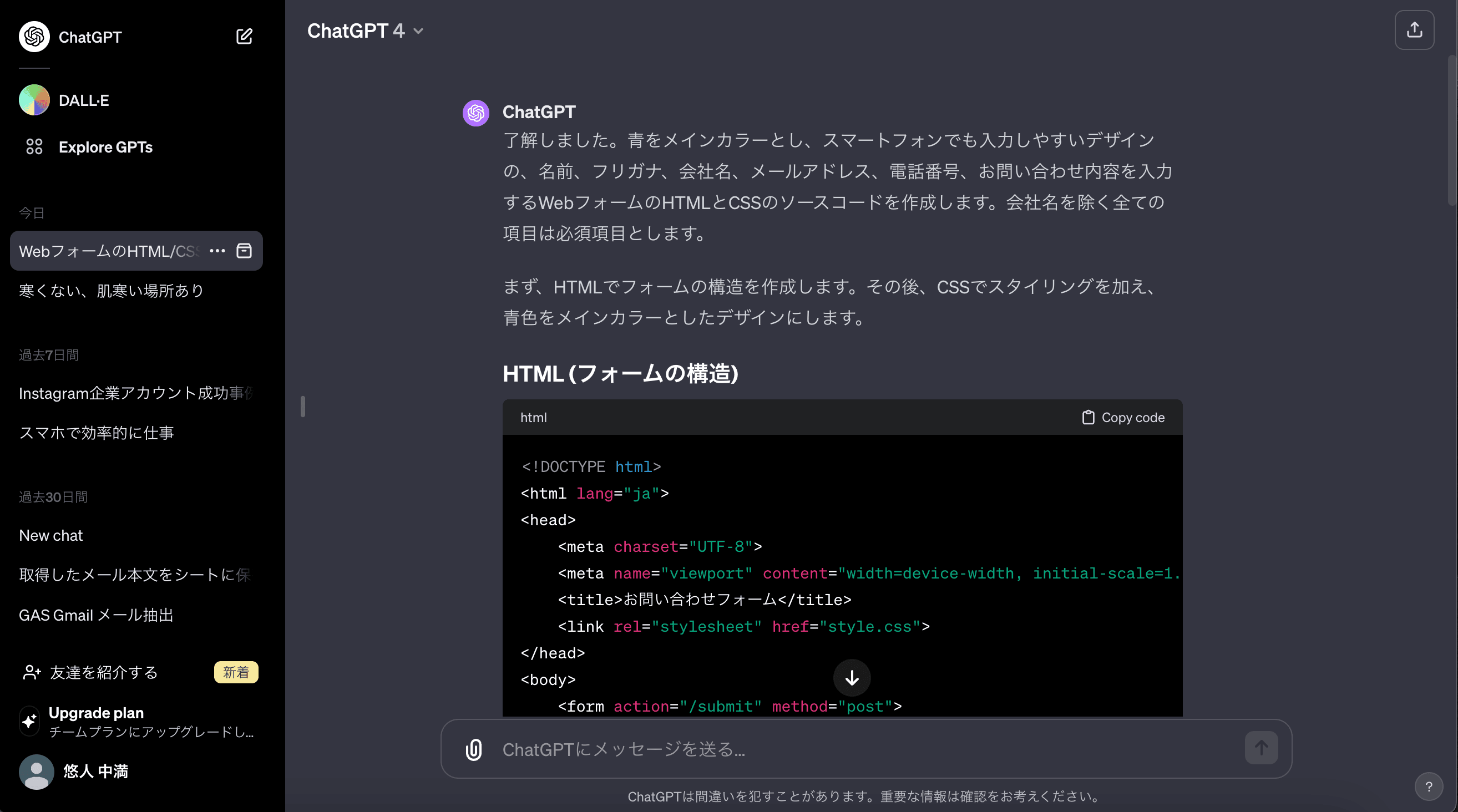This screenshot has height=812, width=1458.
Task: Open three-dot options for Webフォーム chat
Action: (x=217, y=251)
